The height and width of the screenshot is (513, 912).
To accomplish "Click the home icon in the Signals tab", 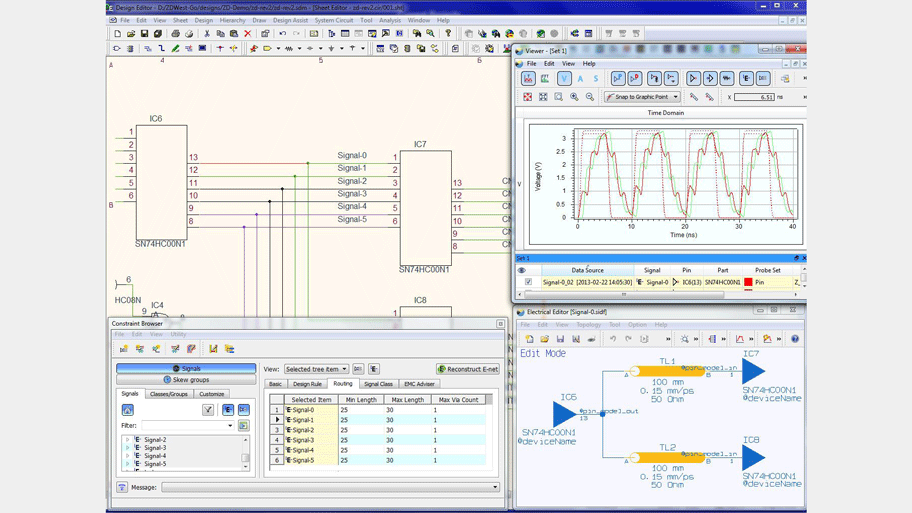I will 127,410.
